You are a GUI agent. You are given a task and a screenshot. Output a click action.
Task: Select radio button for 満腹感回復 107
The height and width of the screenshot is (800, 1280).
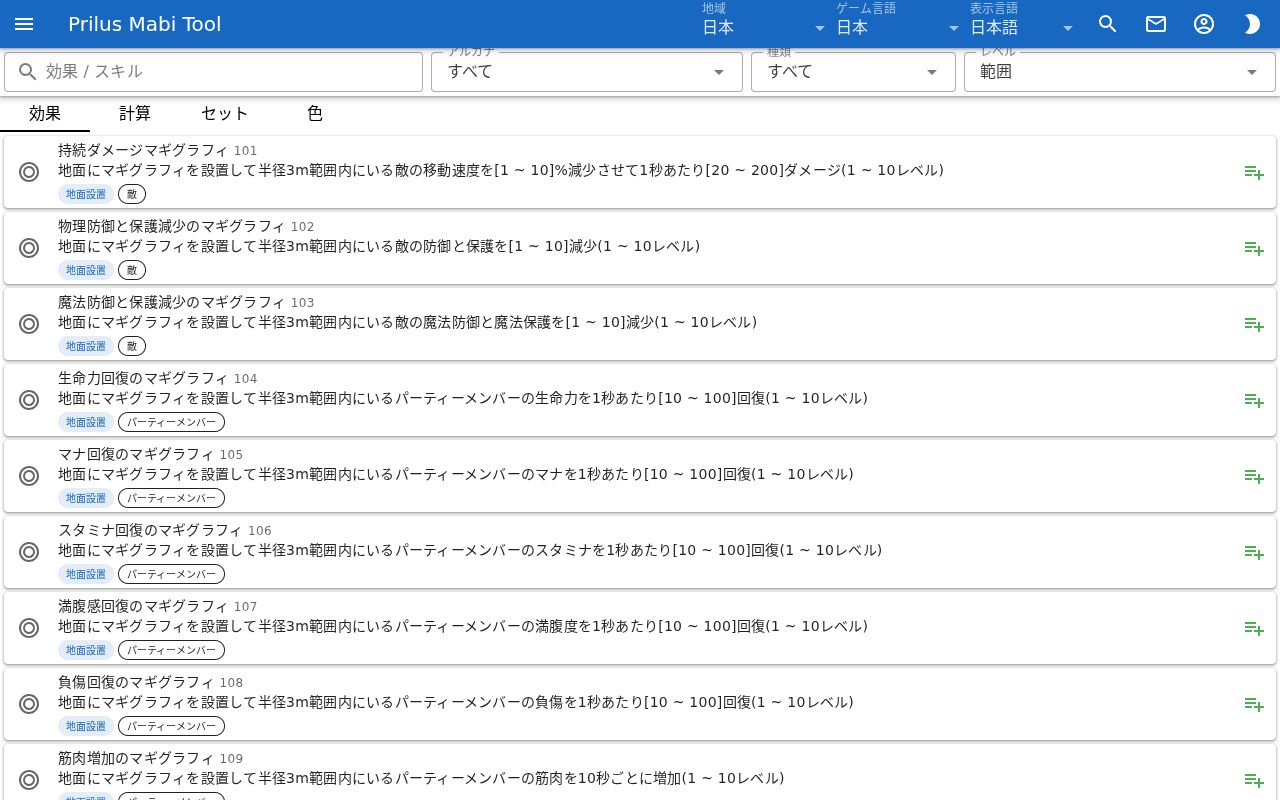tap(29, 628)
